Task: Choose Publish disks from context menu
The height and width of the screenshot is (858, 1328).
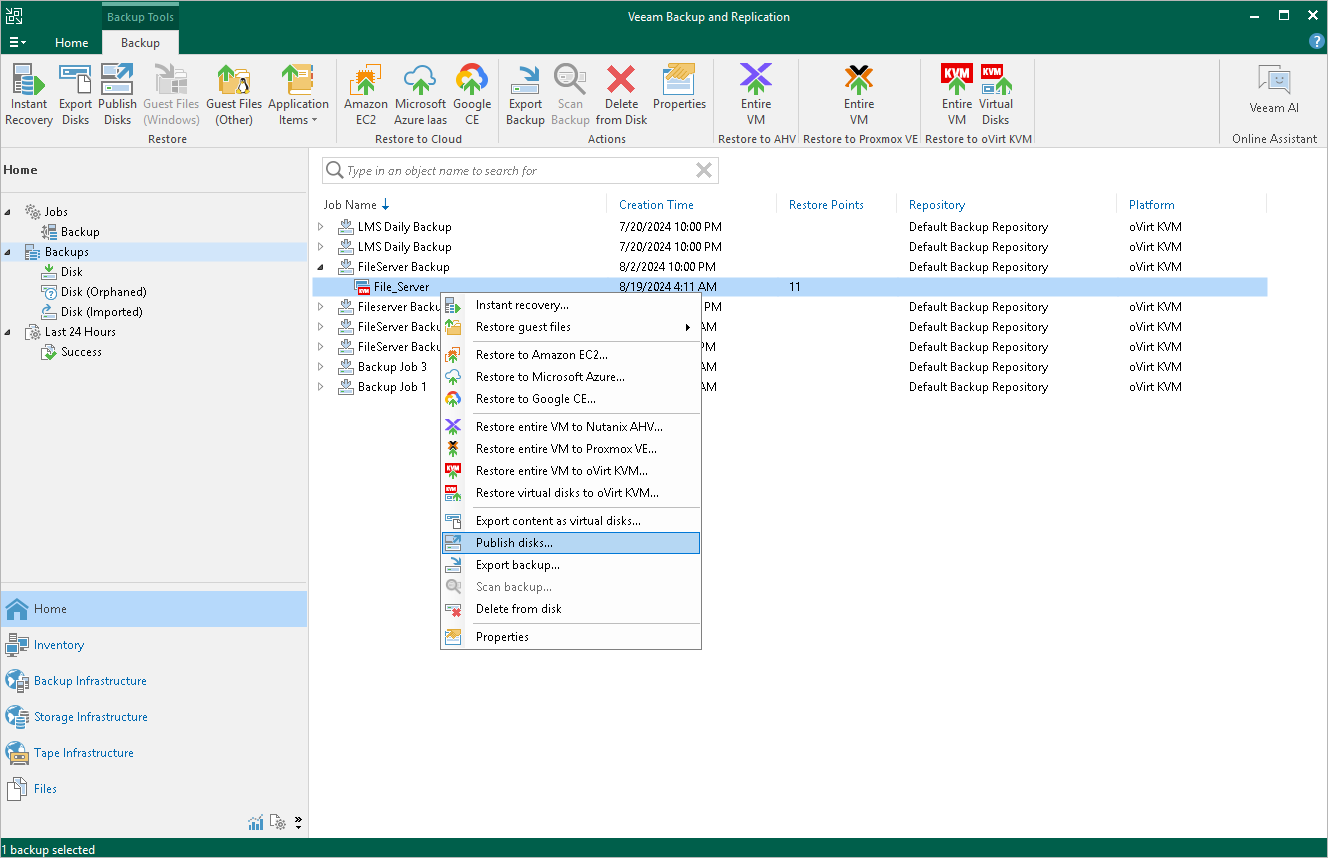Action: (x=571, y=543)
